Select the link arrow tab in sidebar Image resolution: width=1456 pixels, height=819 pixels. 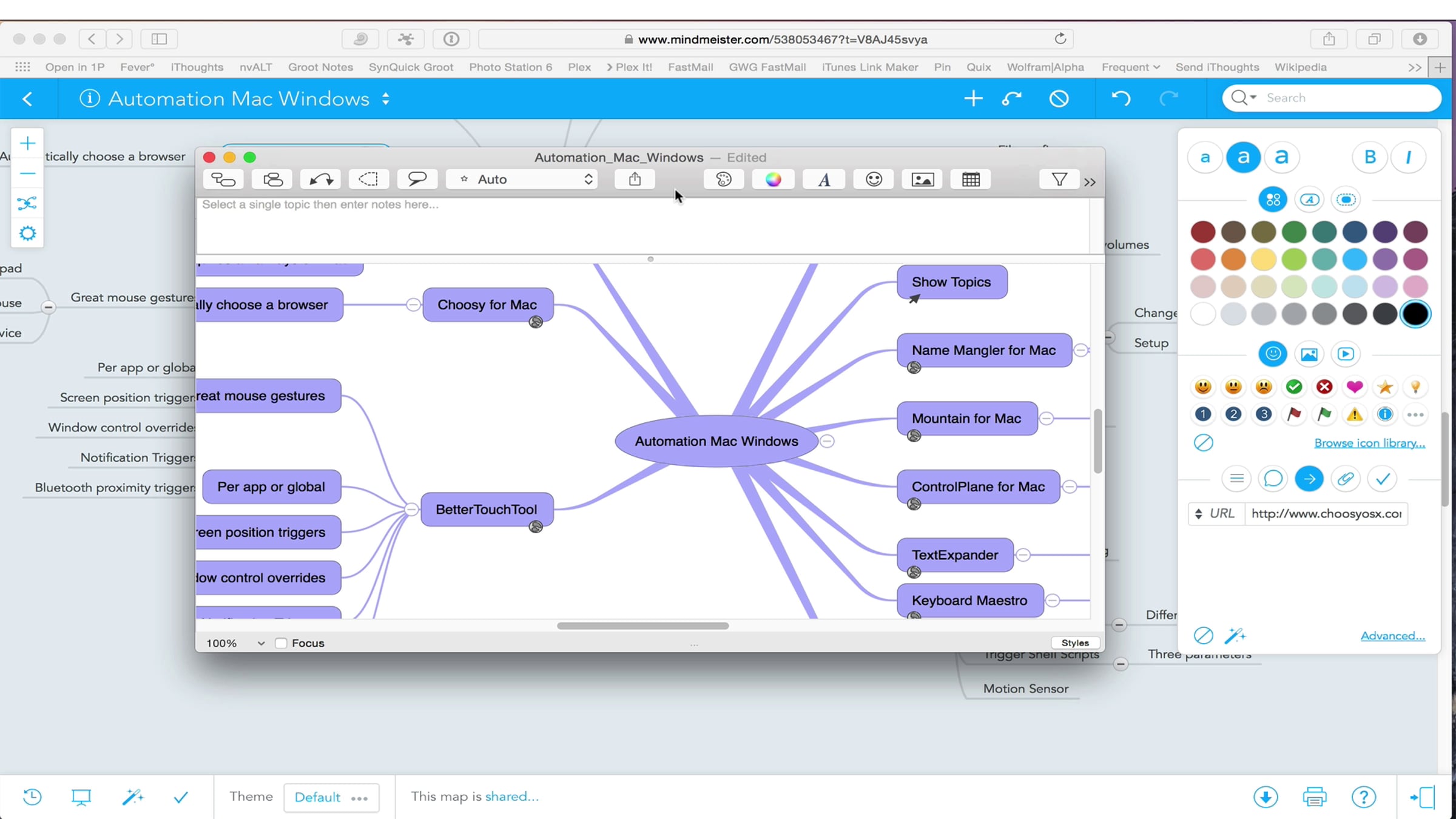tap(1309, 479)
